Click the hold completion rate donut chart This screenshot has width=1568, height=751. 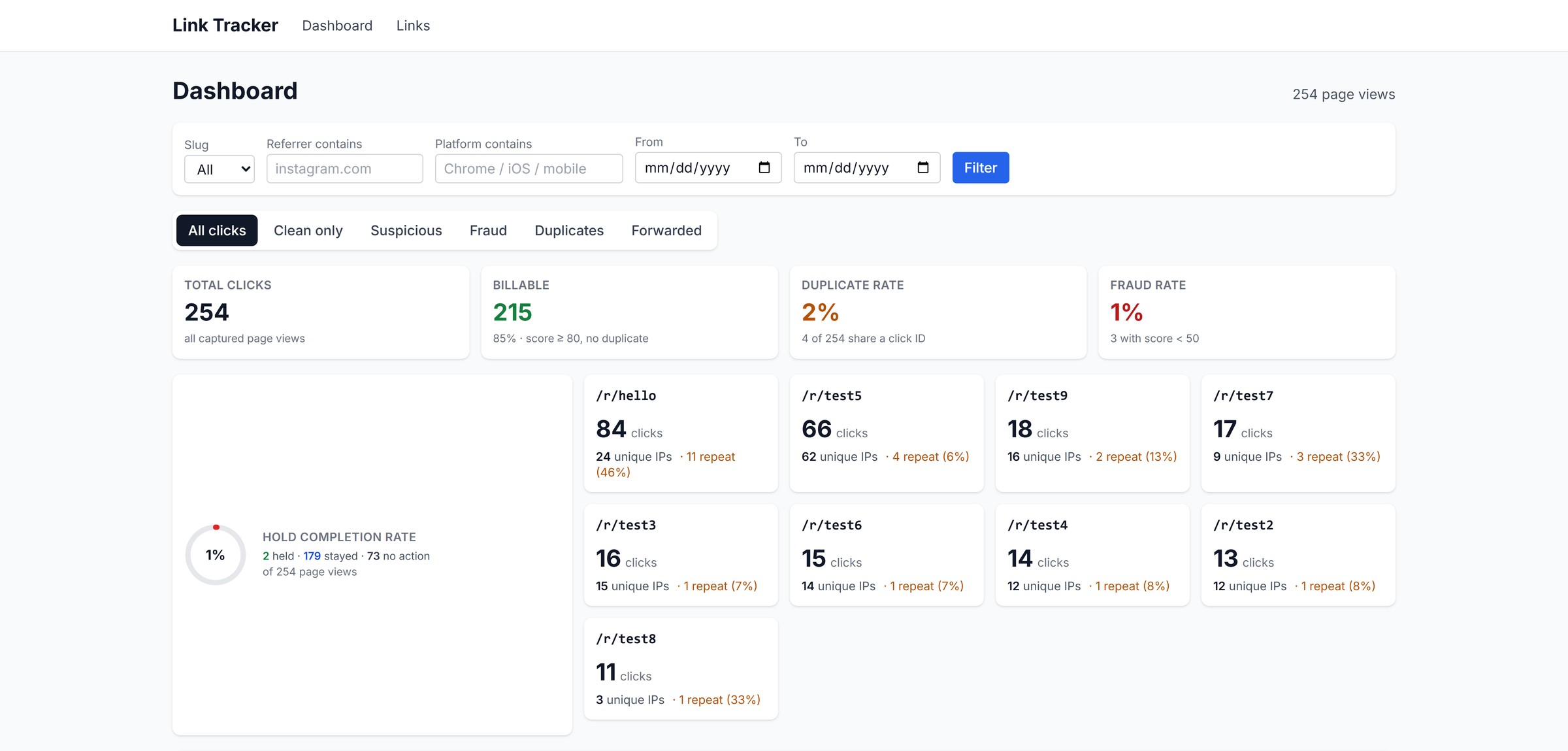tap(216, 555)
